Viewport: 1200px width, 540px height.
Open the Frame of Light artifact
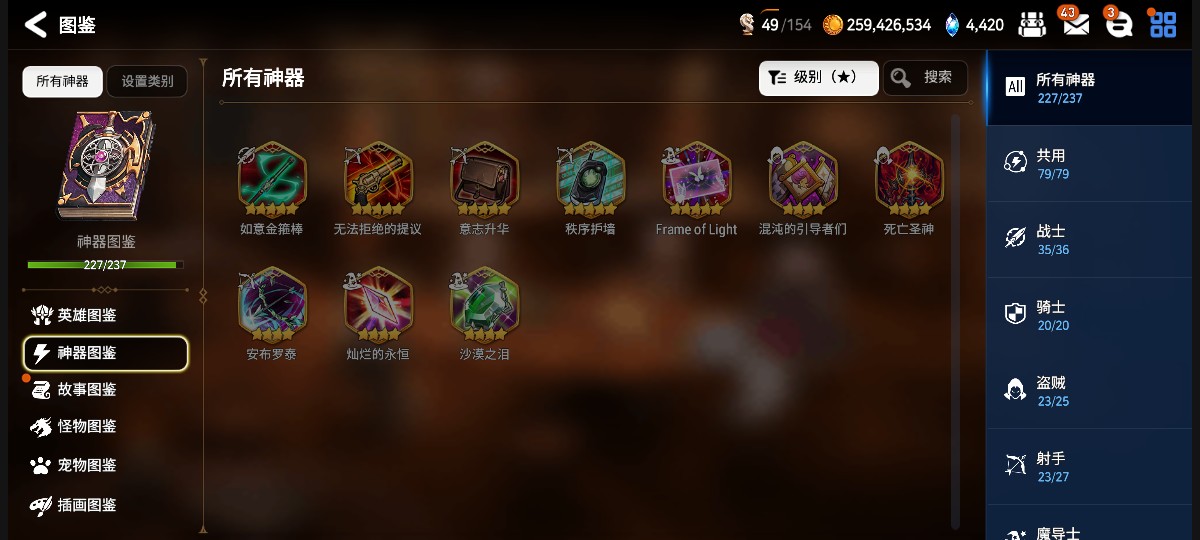[x=696, y=180]
